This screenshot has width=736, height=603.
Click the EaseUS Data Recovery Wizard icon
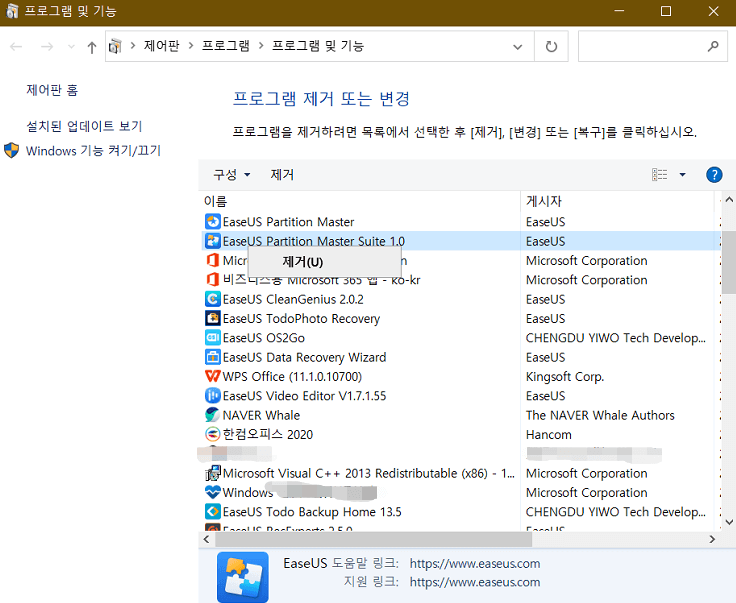[x=213, y=357]
